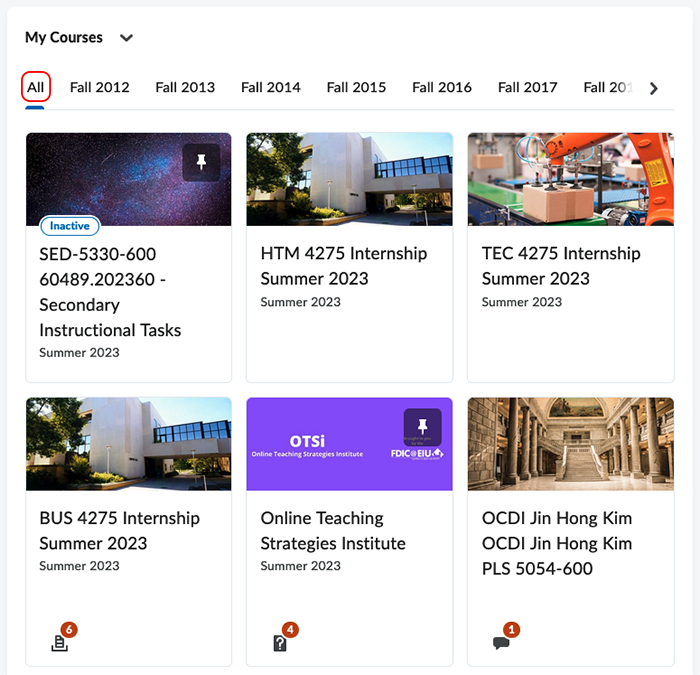Switch to the Fall 2013 tab
The image size is (700, 675).
pos(185,87)
